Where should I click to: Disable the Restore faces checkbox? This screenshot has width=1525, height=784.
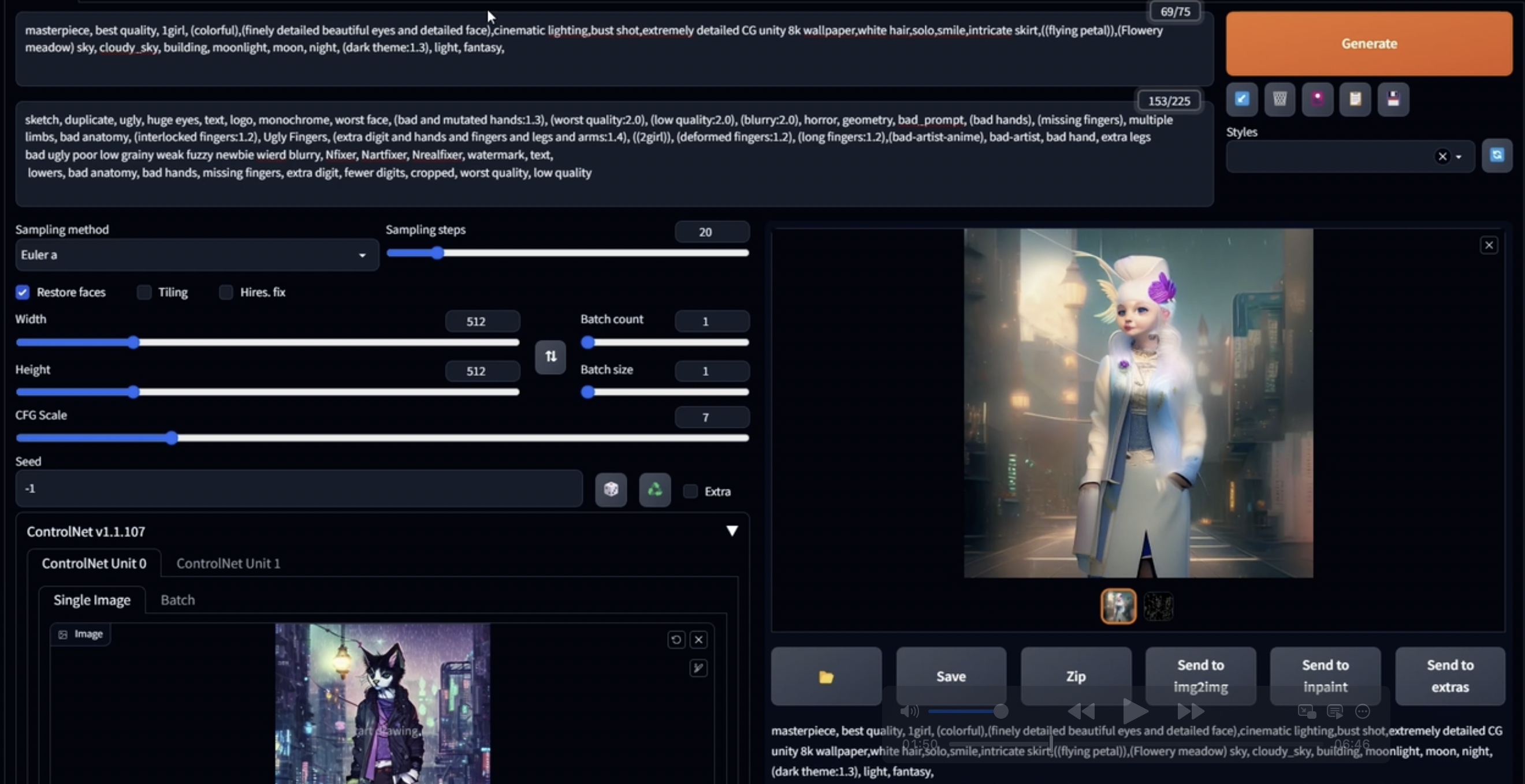click(x=23, y=292)
